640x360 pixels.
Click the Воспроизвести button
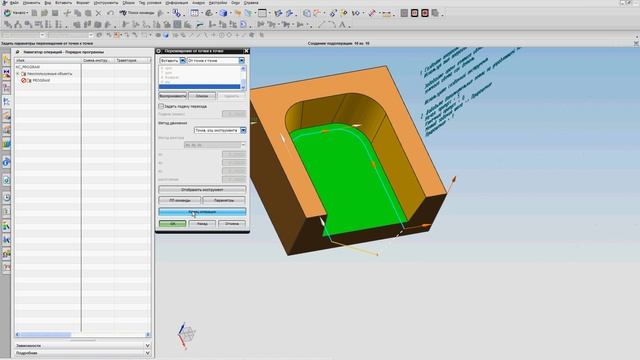[172, 96]
